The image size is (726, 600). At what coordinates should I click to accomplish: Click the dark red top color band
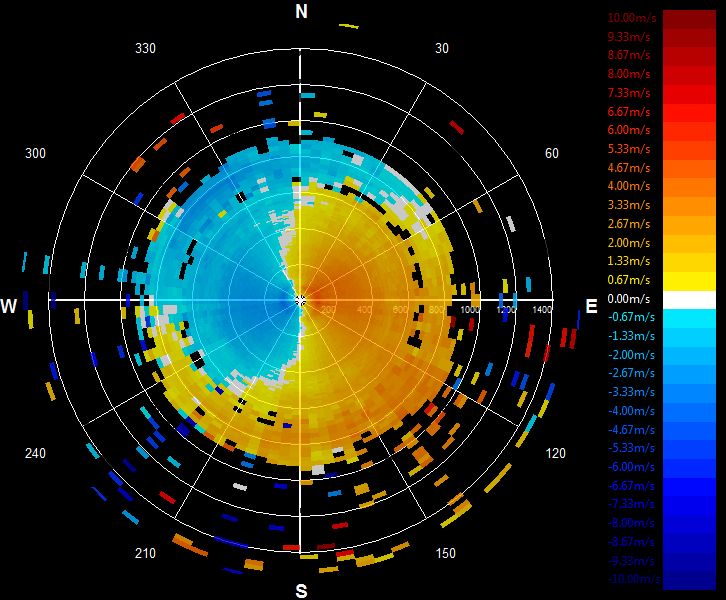point(689,19)
